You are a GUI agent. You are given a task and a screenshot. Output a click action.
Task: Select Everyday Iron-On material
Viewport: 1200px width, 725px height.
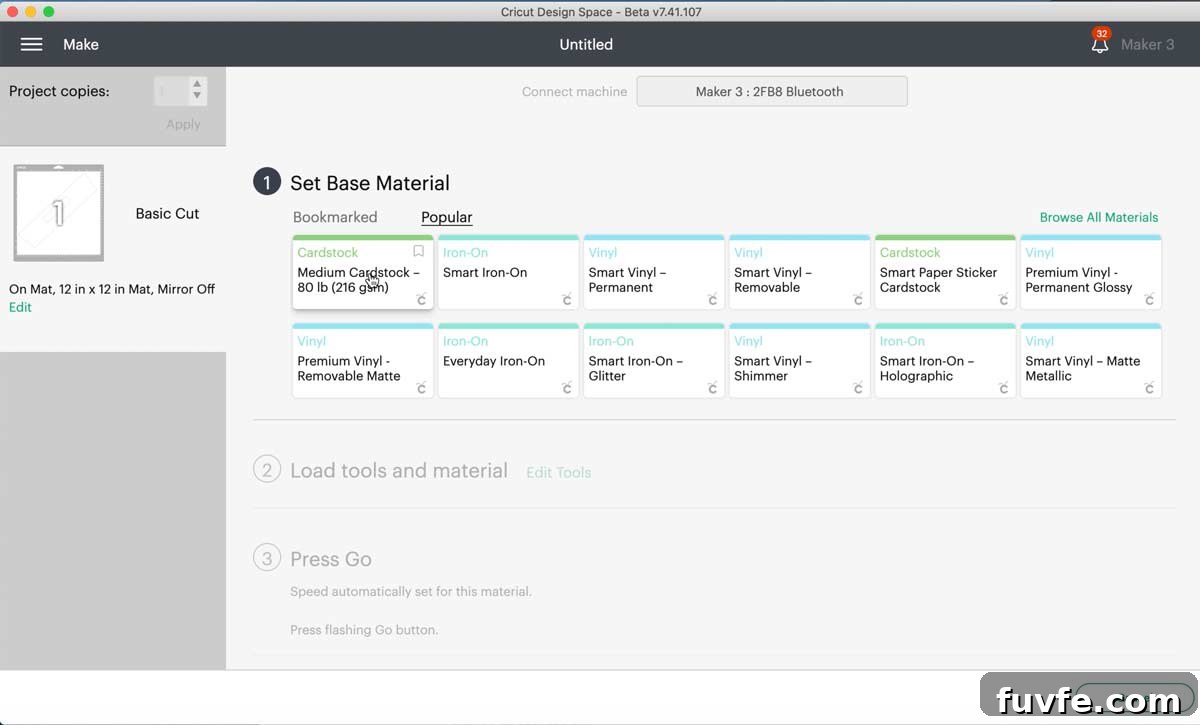(508, 361)
